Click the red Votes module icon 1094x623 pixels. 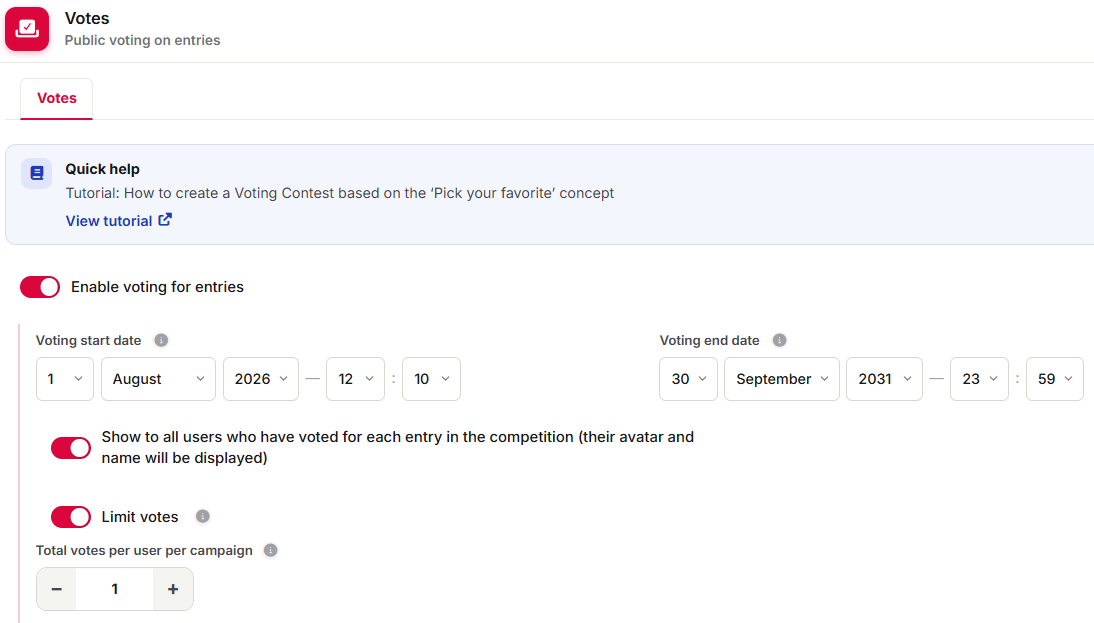[x=27, y=29]
